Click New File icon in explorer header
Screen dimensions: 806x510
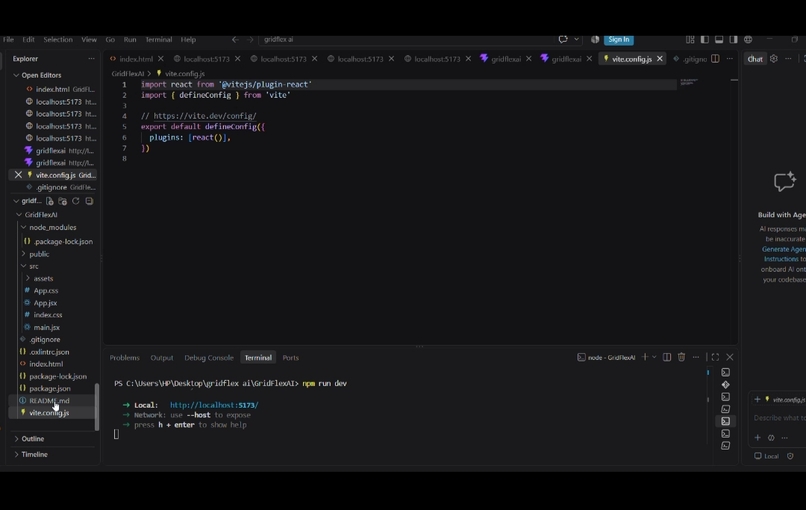coord(49,201)
